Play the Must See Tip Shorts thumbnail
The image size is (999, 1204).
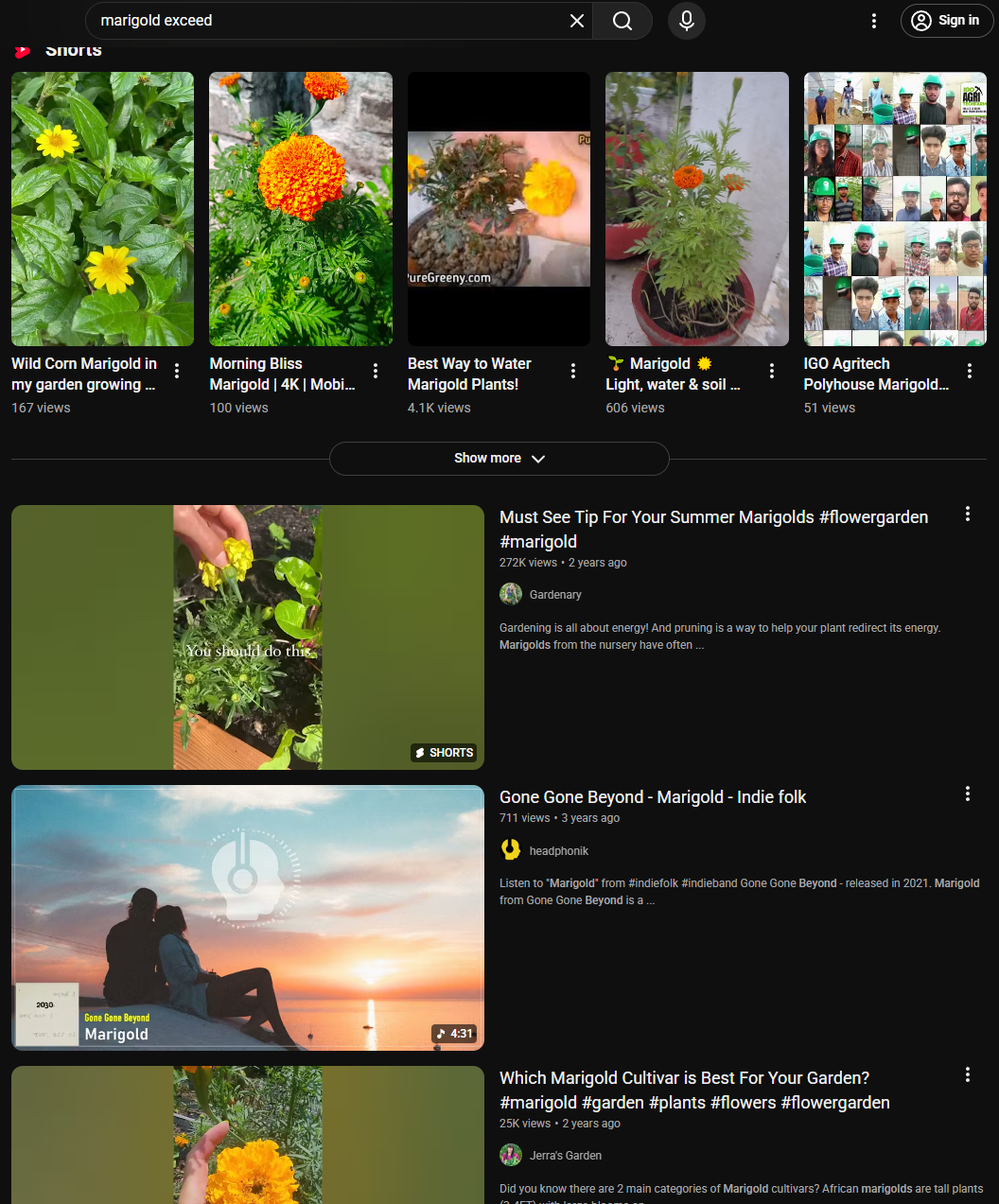click(248, 637)
